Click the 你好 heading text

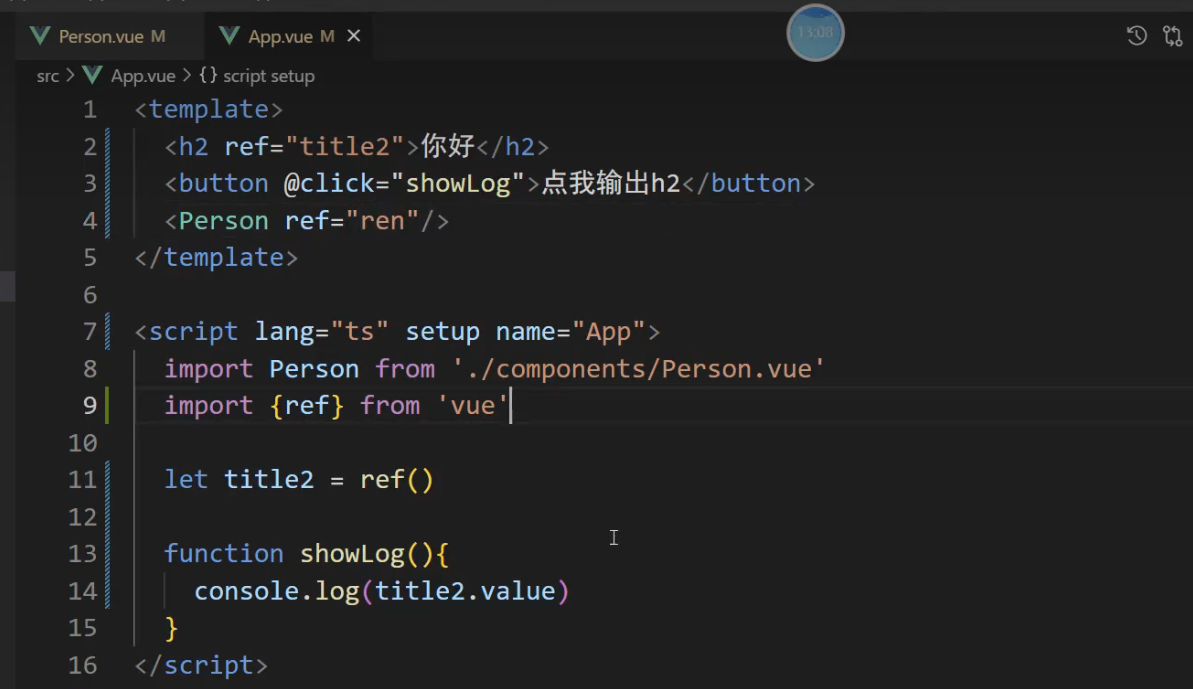[x=448, y=145]
